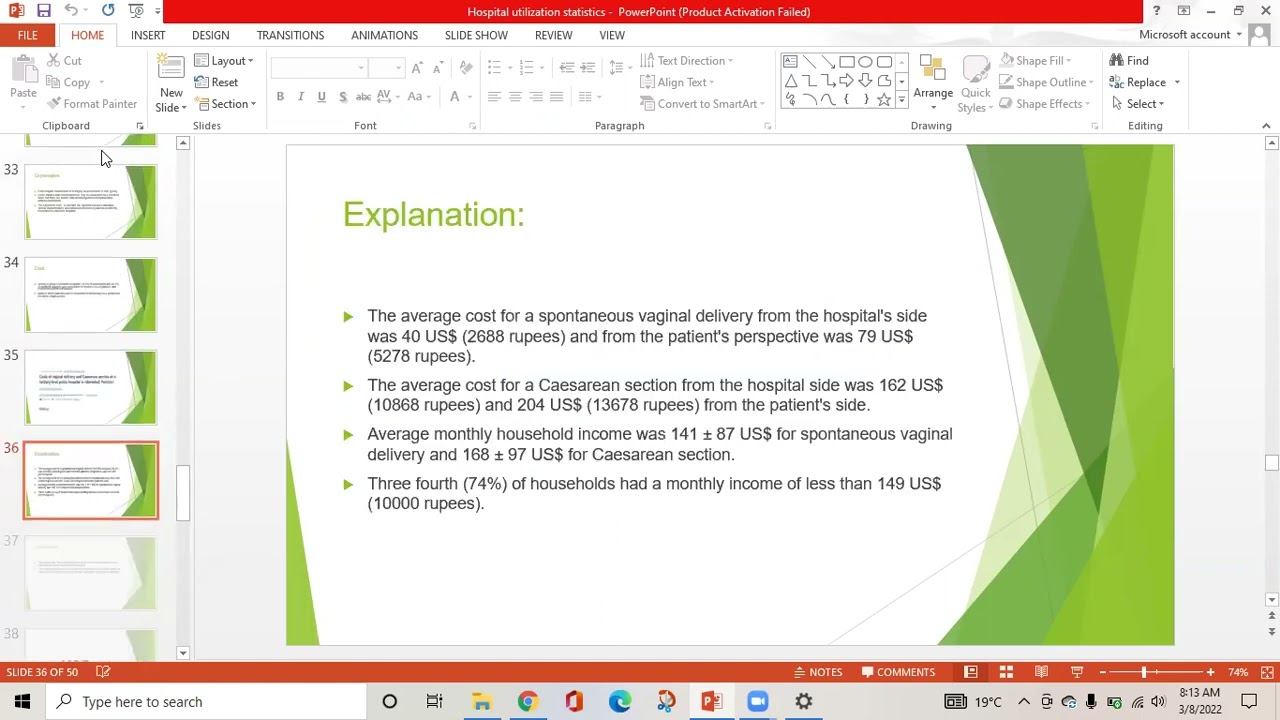Open PowerPoint Help question mark

1156,11
